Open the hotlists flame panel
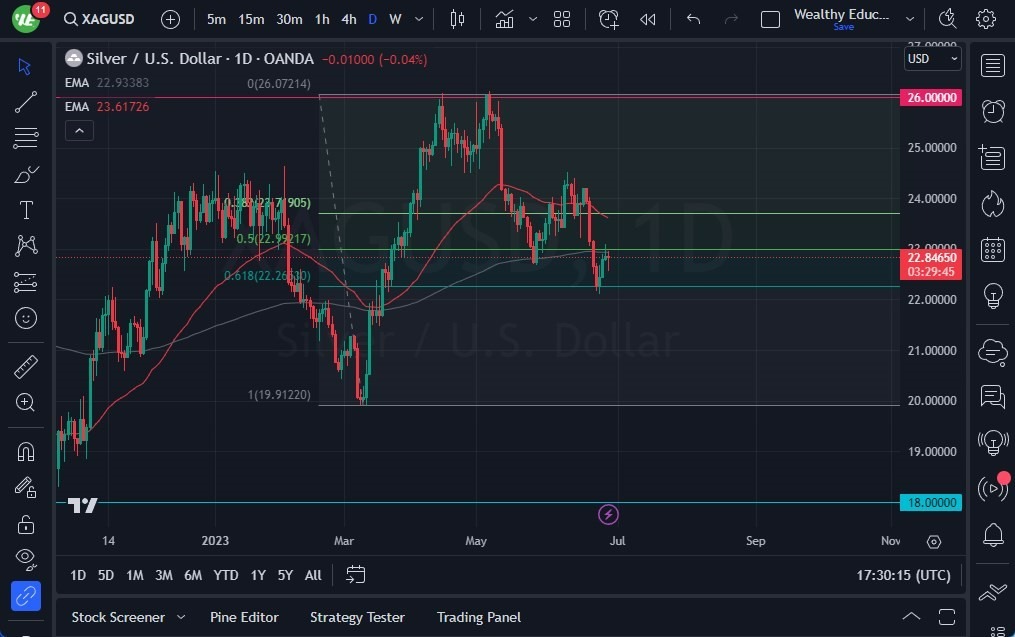Image resolution: width=1015 pixels, height=637 pixels. (993, 204)
